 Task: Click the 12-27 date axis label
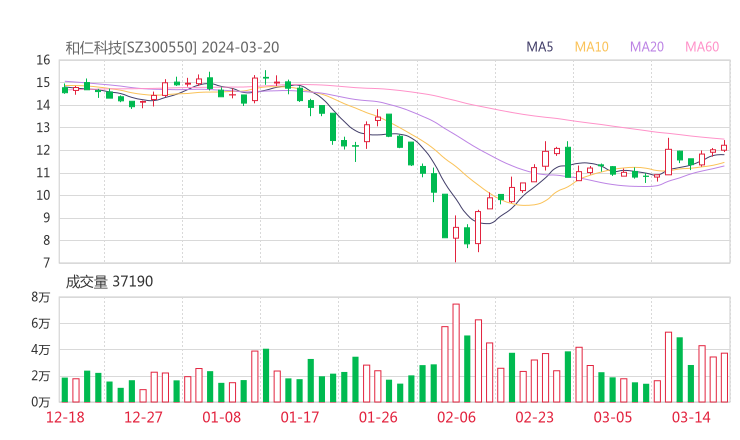pyautogui.click(x=143, y=417)
